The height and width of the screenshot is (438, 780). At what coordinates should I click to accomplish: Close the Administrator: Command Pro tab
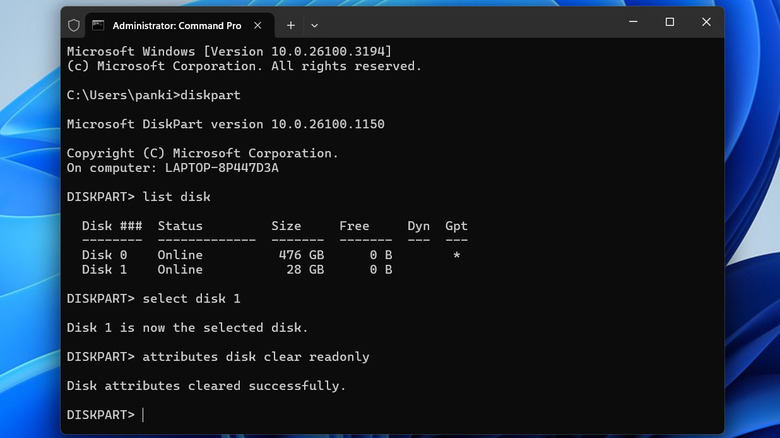[258, 25]
